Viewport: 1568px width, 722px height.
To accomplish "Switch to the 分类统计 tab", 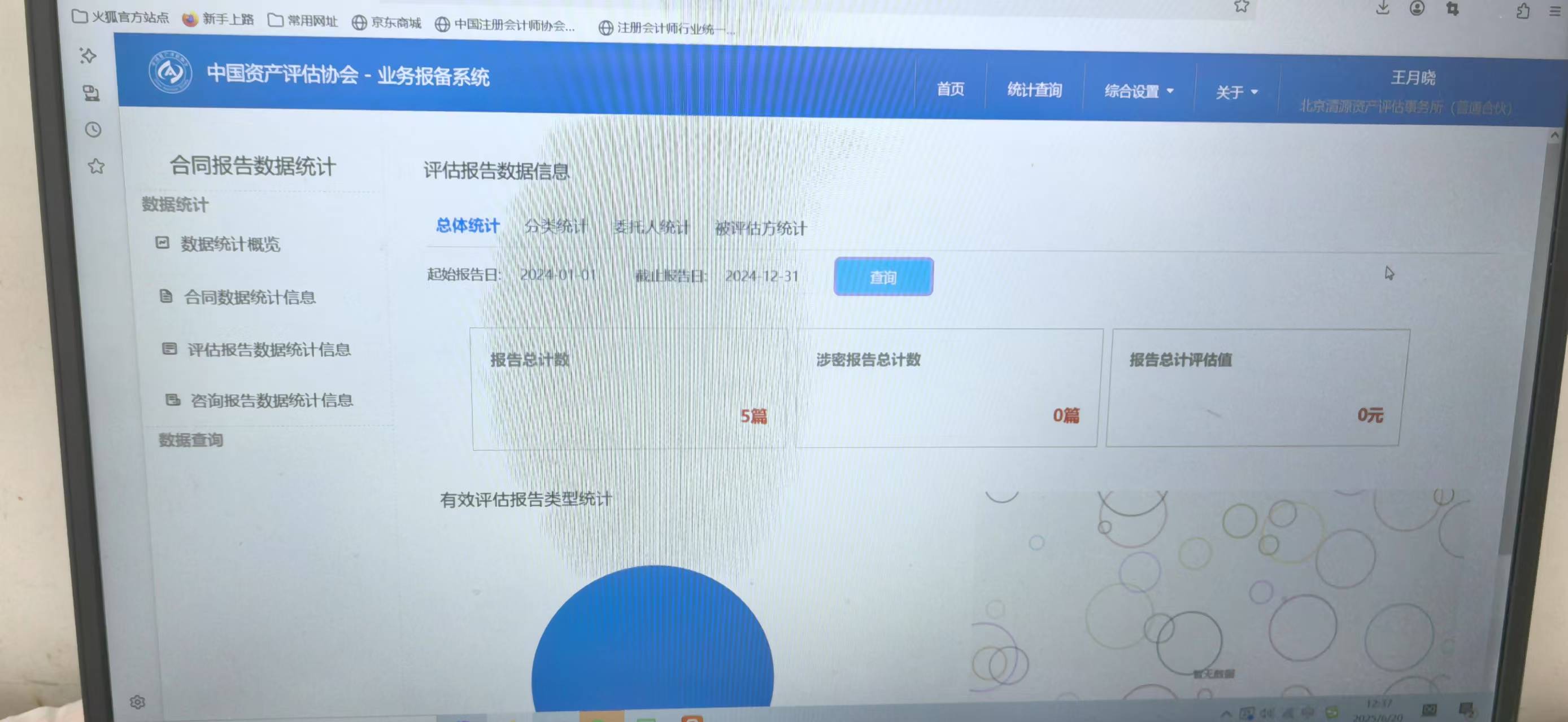I will [x=555, y=226].
